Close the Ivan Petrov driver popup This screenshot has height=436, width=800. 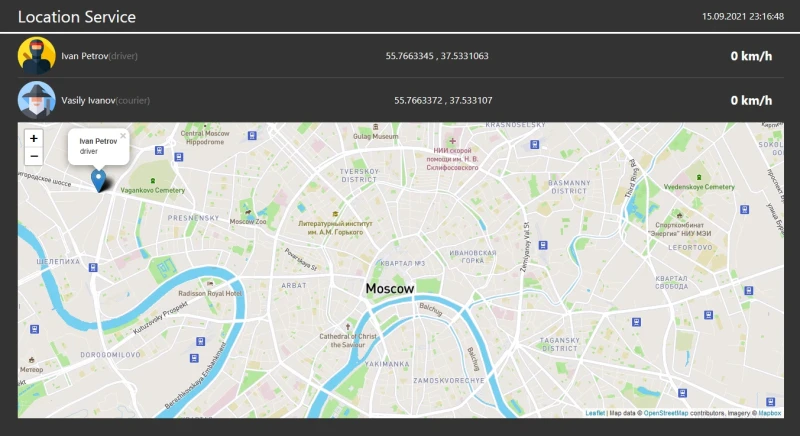(123, 135)
